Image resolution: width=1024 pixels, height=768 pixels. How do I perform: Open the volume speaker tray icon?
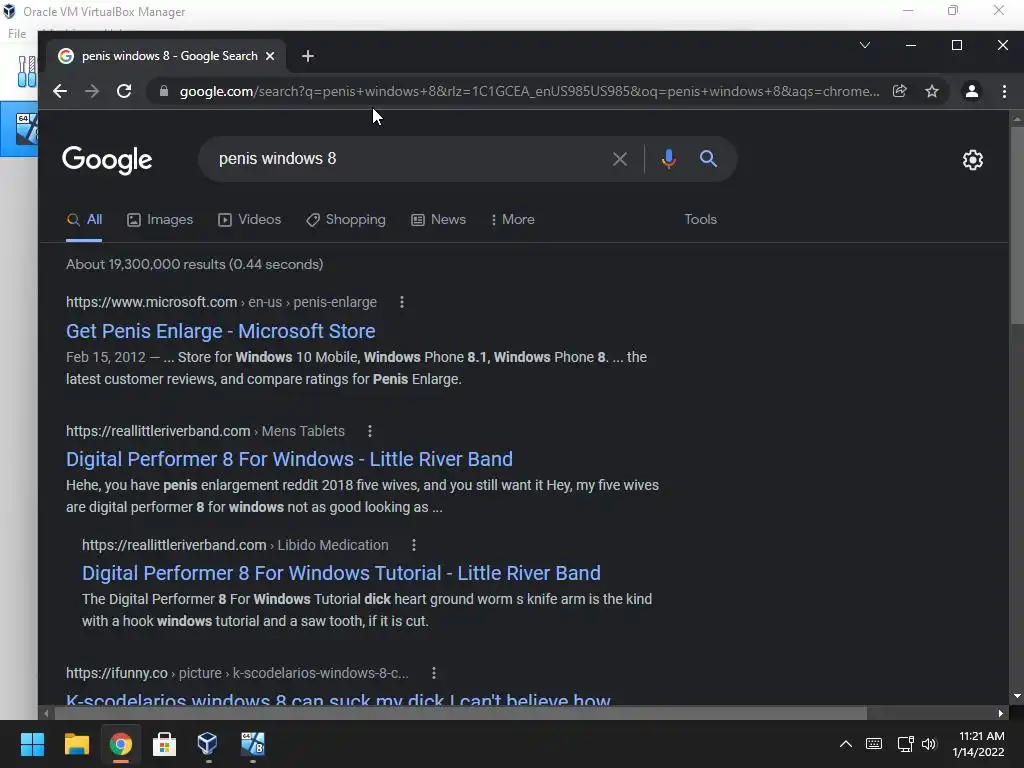[929, 744]
